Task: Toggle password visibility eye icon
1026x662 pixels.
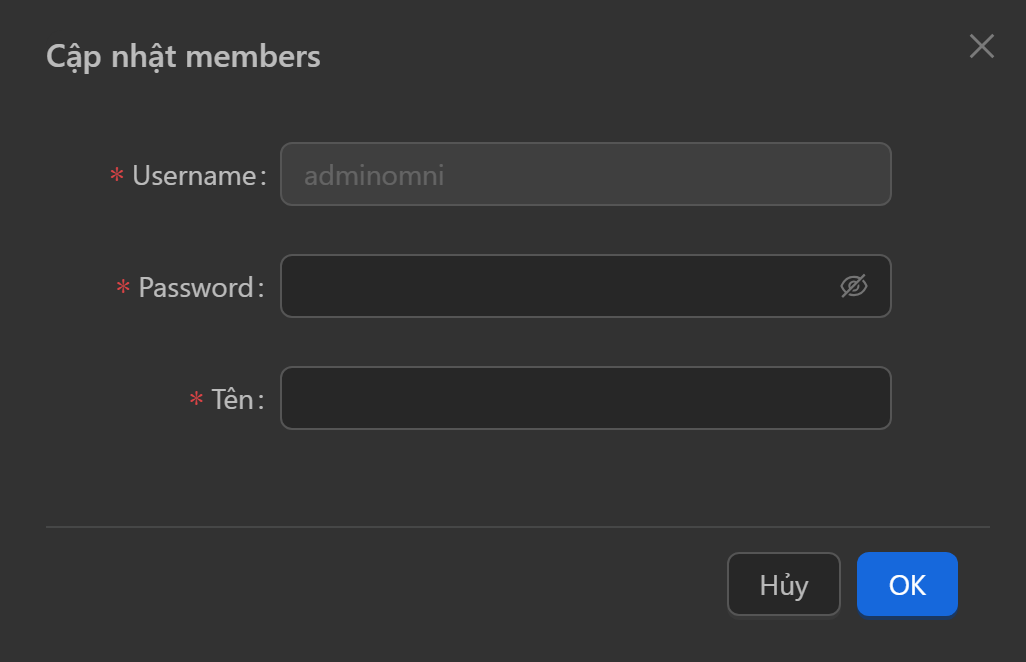Action: [853, 287]
